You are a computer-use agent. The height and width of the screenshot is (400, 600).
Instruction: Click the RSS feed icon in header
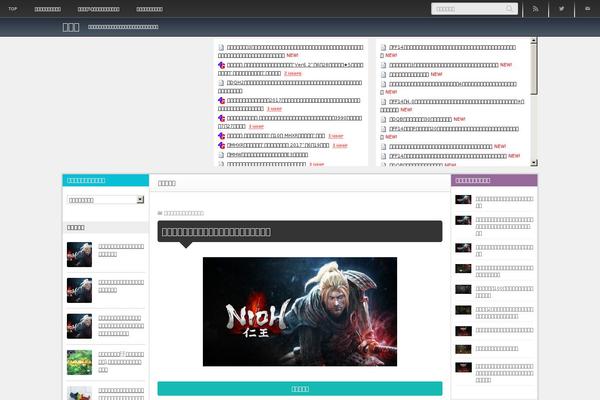[x=535, y=9]
